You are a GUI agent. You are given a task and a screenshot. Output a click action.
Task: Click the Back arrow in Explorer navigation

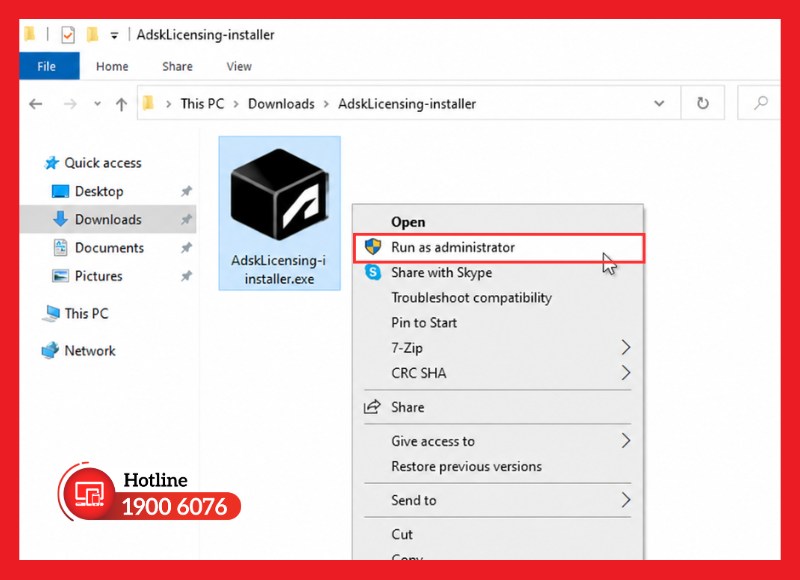click(36, 104)
